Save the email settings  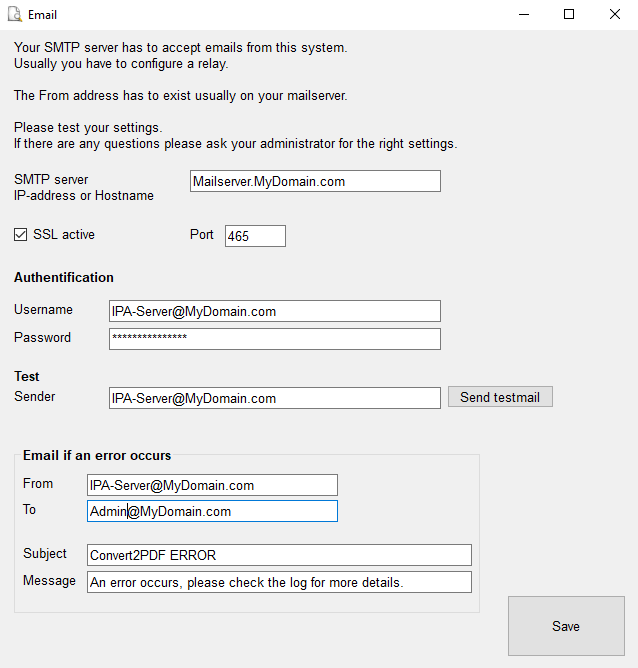pos(566,626)
